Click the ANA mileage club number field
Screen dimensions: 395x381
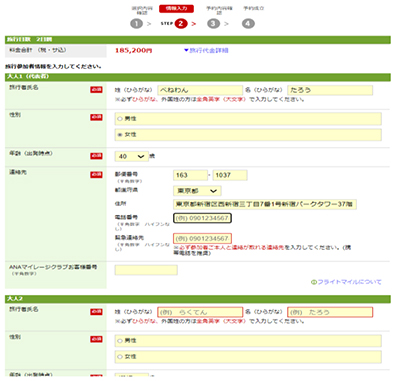[146, 270]
